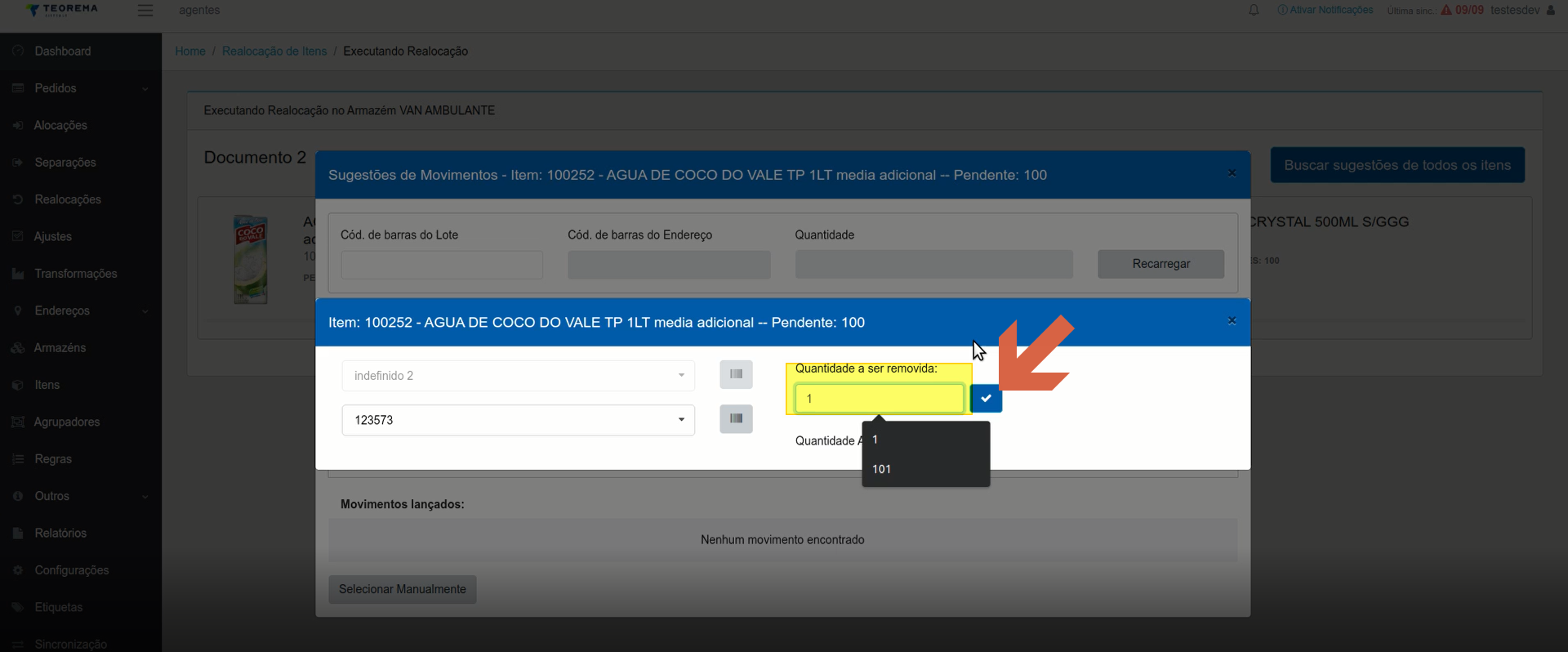Open the 123573 dropdown
Viewport: 1568px width, 652px height.
(x=518, y=420)
